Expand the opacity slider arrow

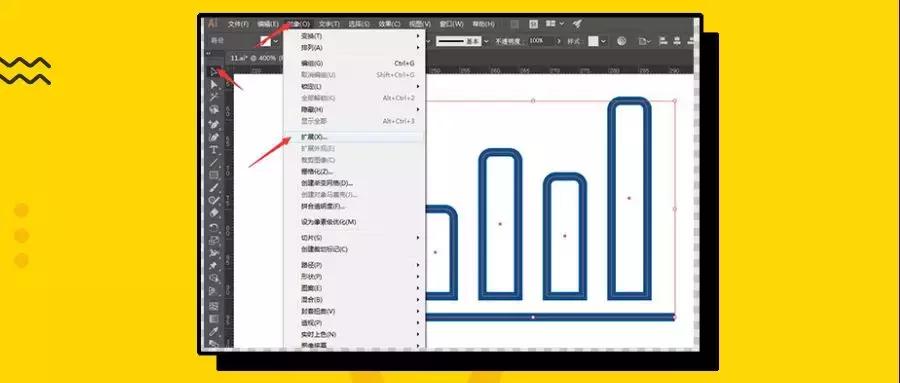[559, 41]
